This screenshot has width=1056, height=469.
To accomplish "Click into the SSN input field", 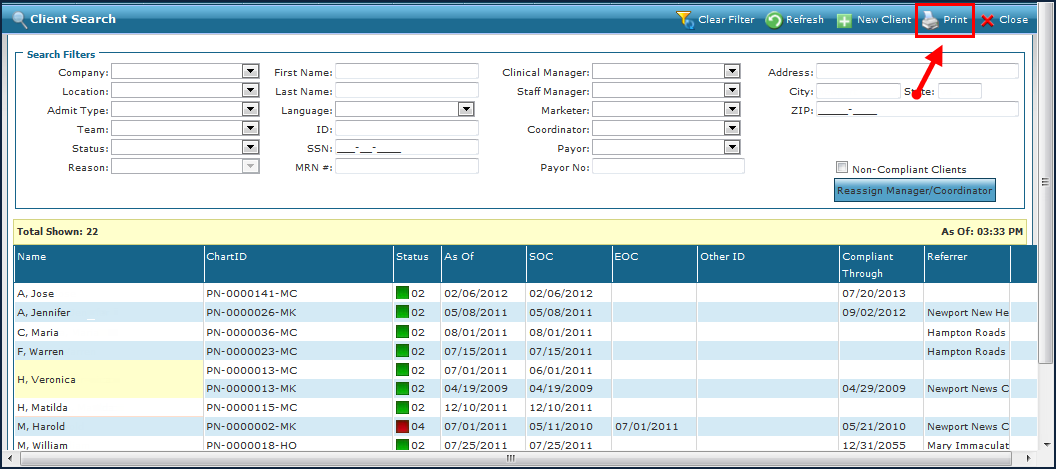I will (407, 148).
